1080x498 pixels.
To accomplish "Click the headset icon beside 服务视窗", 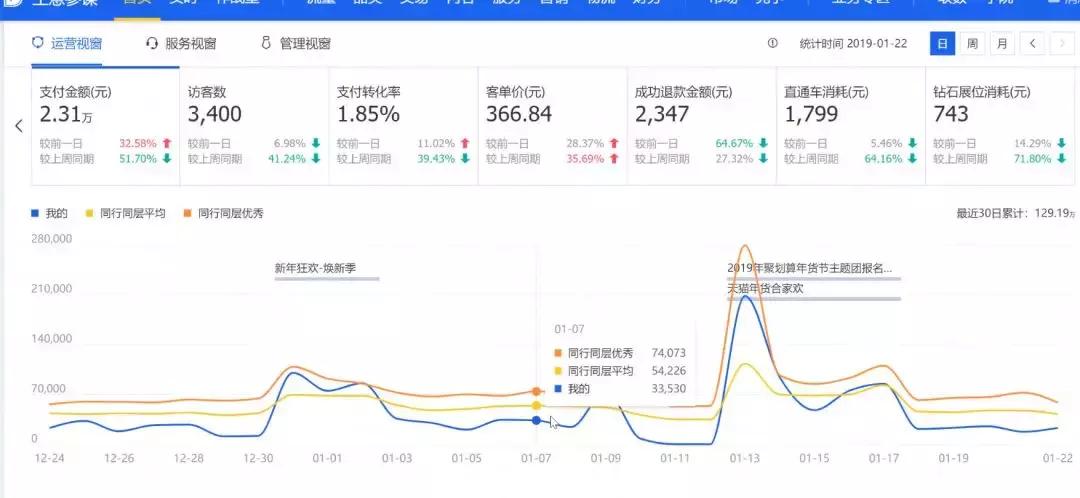I will coord(152,43).
